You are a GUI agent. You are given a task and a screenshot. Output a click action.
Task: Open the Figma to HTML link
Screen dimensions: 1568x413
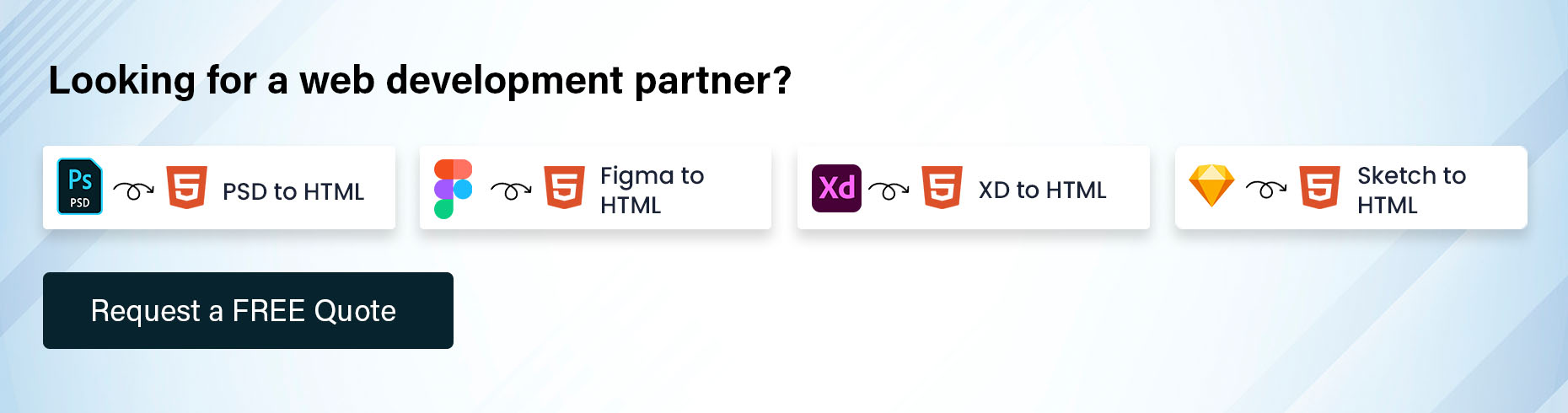(652, 190)
